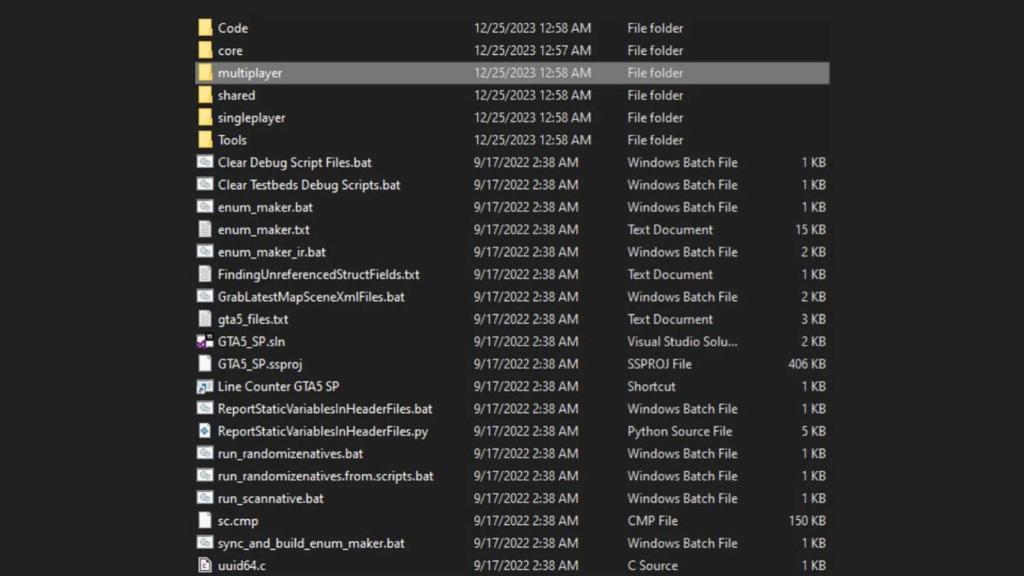Click the 'GTA5_SP.ssproj' file name
This screenshot has height=576, width=1024.
pos(260,364)
